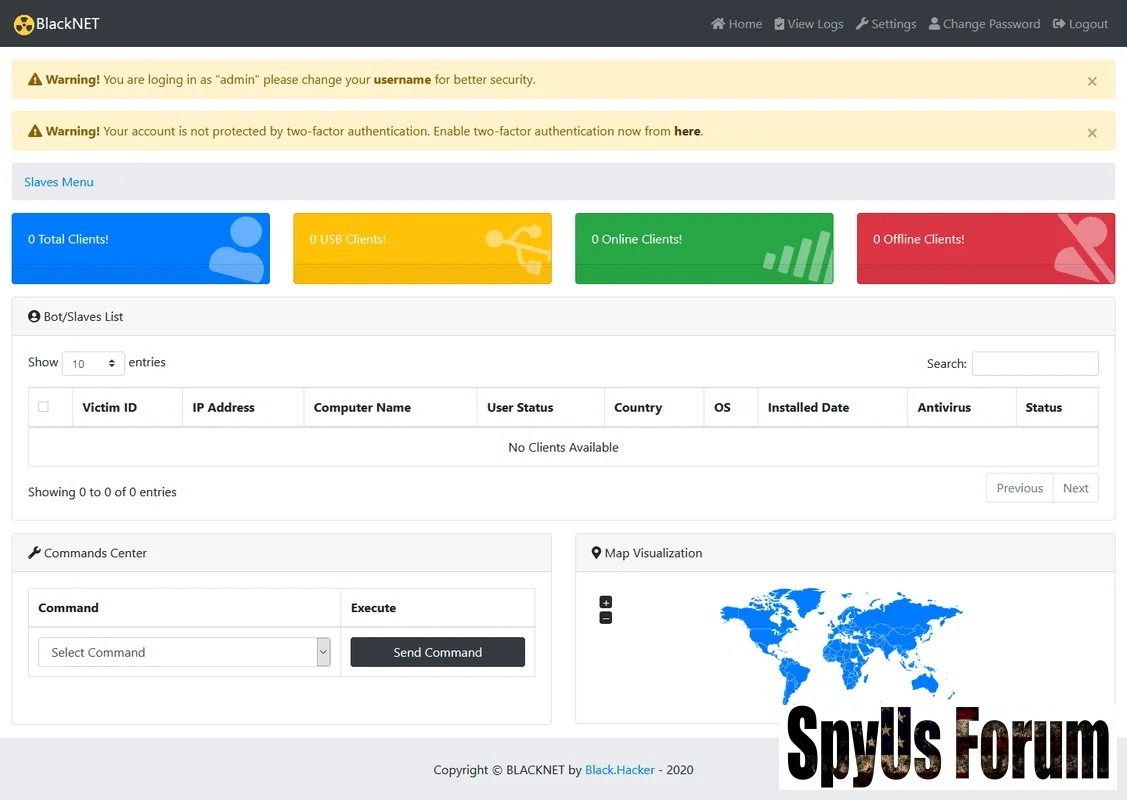The height and width of the screenshot is (800, 1127).
Task: Expand the Select Command dropdown
Action: pos(184,652)
